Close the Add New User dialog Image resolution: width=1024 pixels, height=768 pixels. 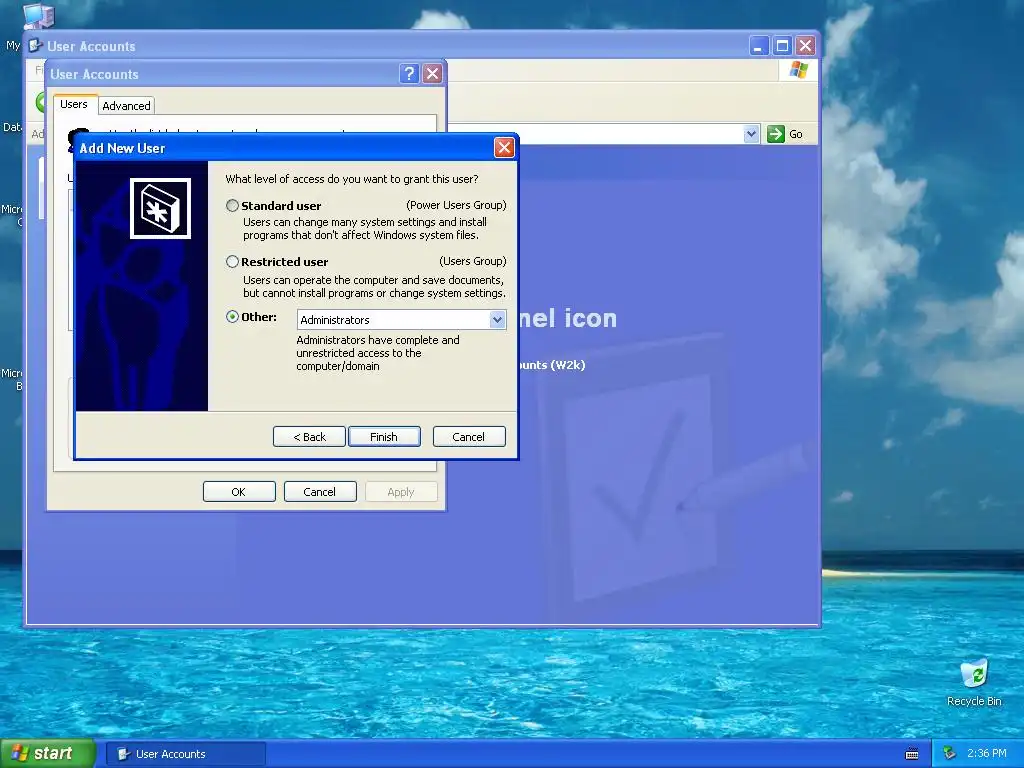(x=504, y=148)
